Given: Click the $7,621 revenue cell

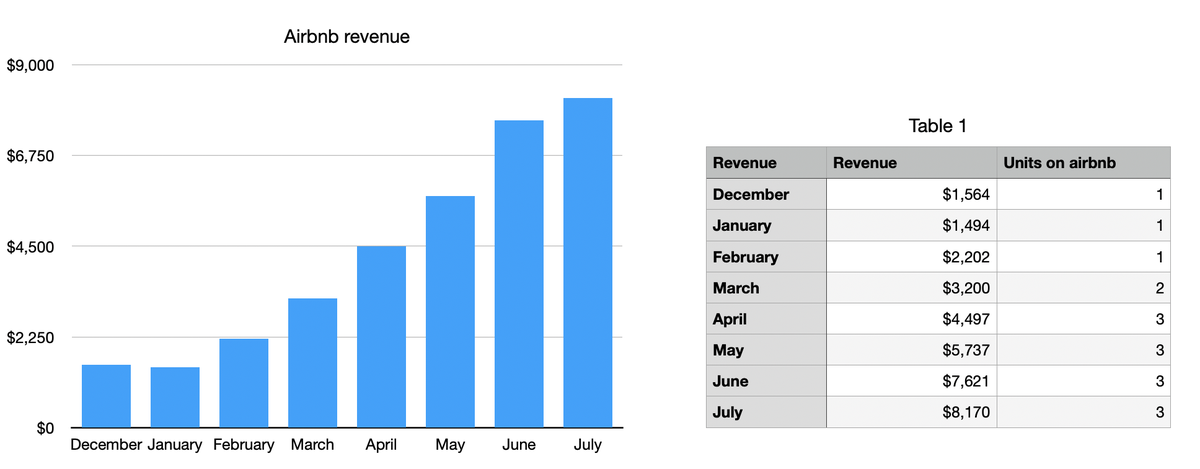Looking at the screenshot, I should coord(912,381).
